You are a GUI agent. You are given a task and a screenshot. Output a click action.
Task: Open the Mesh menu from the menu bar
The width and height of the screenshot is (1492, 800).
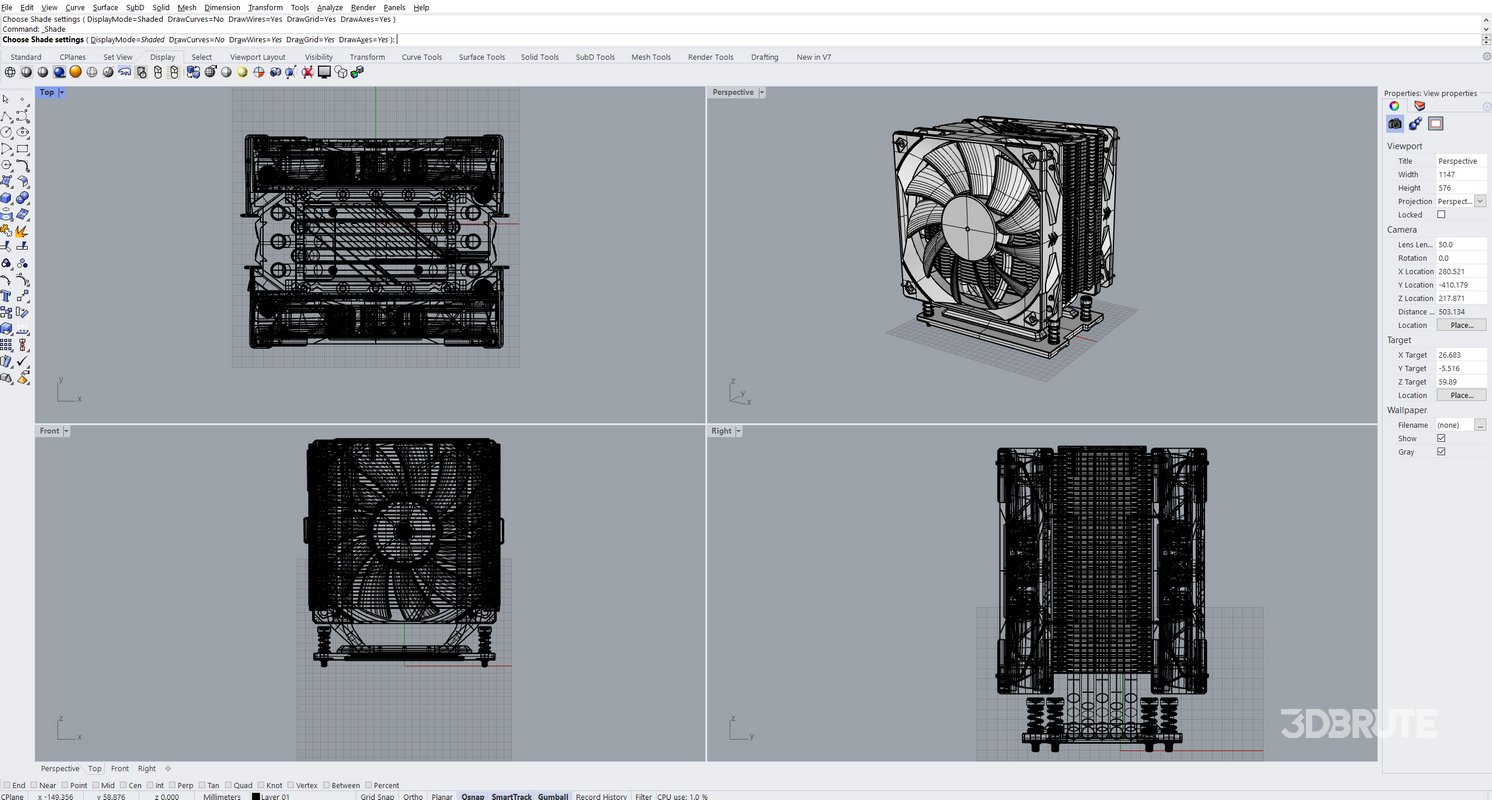pyautogui.click(x=187, y=7)
